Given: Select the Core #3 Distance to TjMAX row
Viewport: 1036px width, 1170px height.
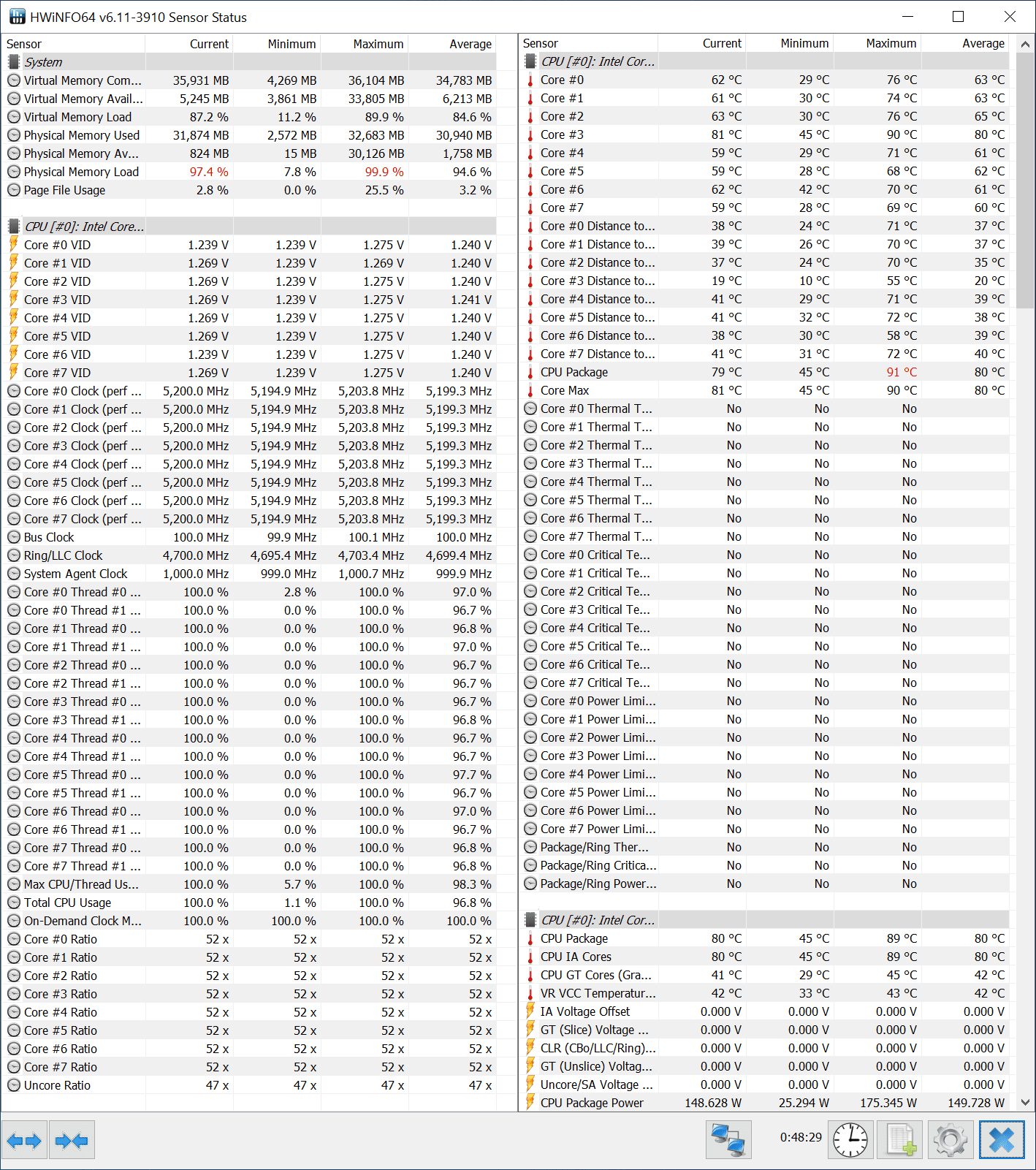Looking at the screenshot, I should [x=764, y=281].
